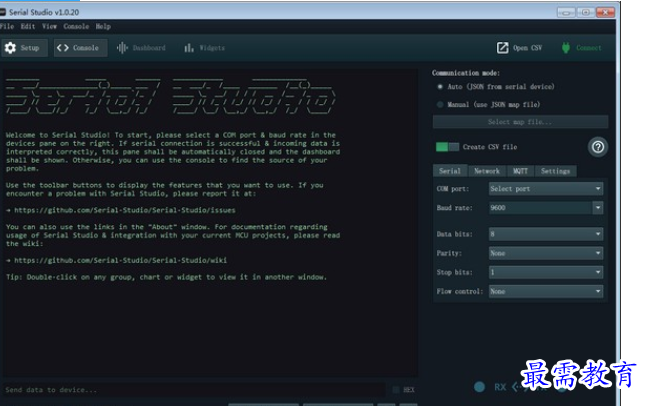Select Auto (JSON from serial device) mode

[440, 87]
